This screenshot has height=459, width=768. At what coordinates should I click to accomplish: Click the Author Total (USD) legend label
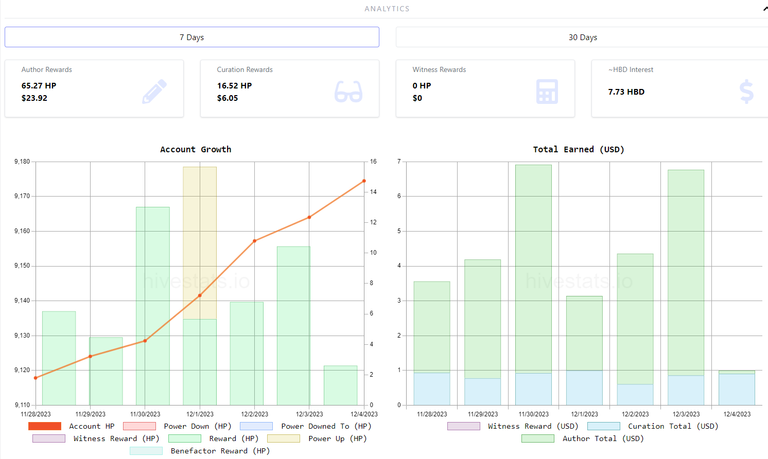603,438
